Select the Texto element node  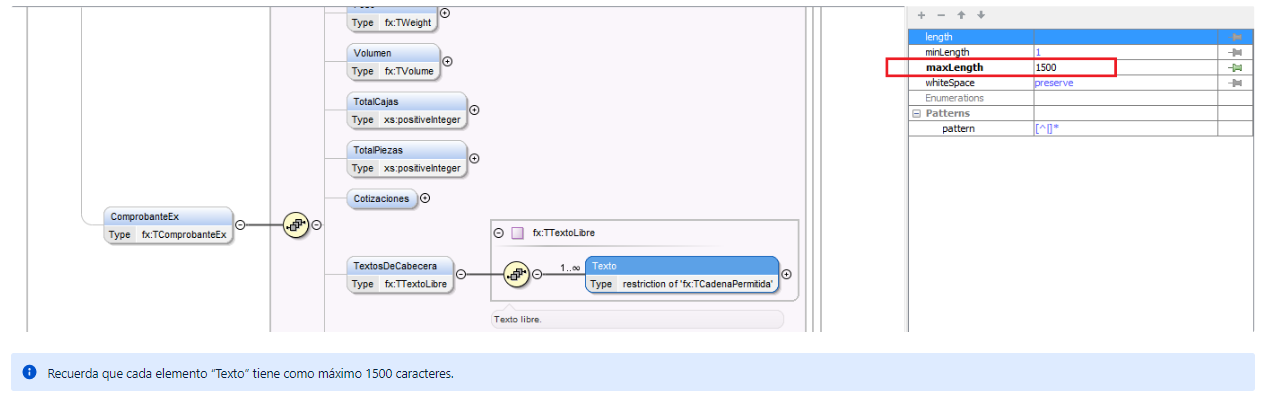(682, 274)
